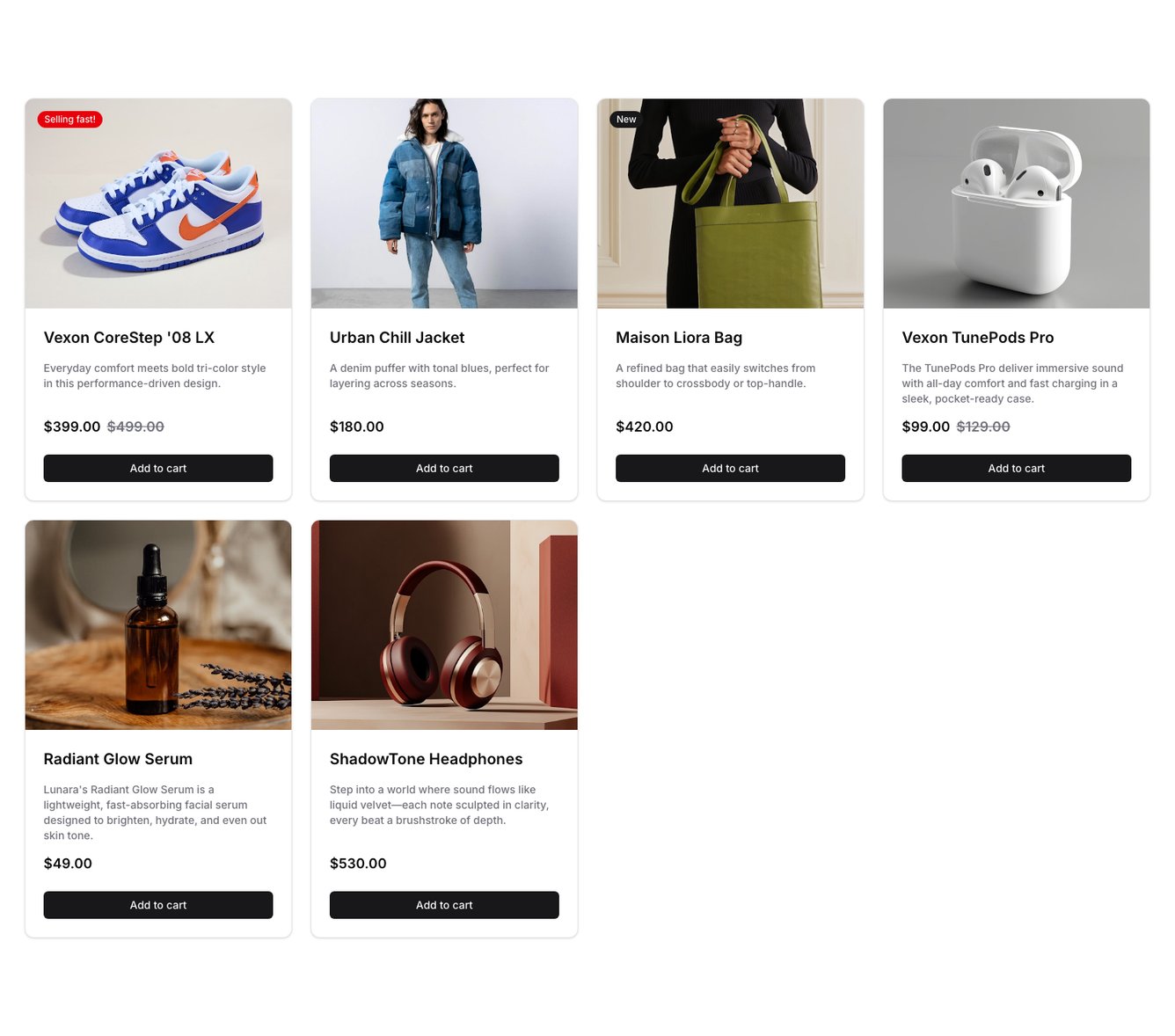Viewport: 1175px width, 1036px height.
Task: Add Urban Chill Jacket to cart
Action: 444,468
